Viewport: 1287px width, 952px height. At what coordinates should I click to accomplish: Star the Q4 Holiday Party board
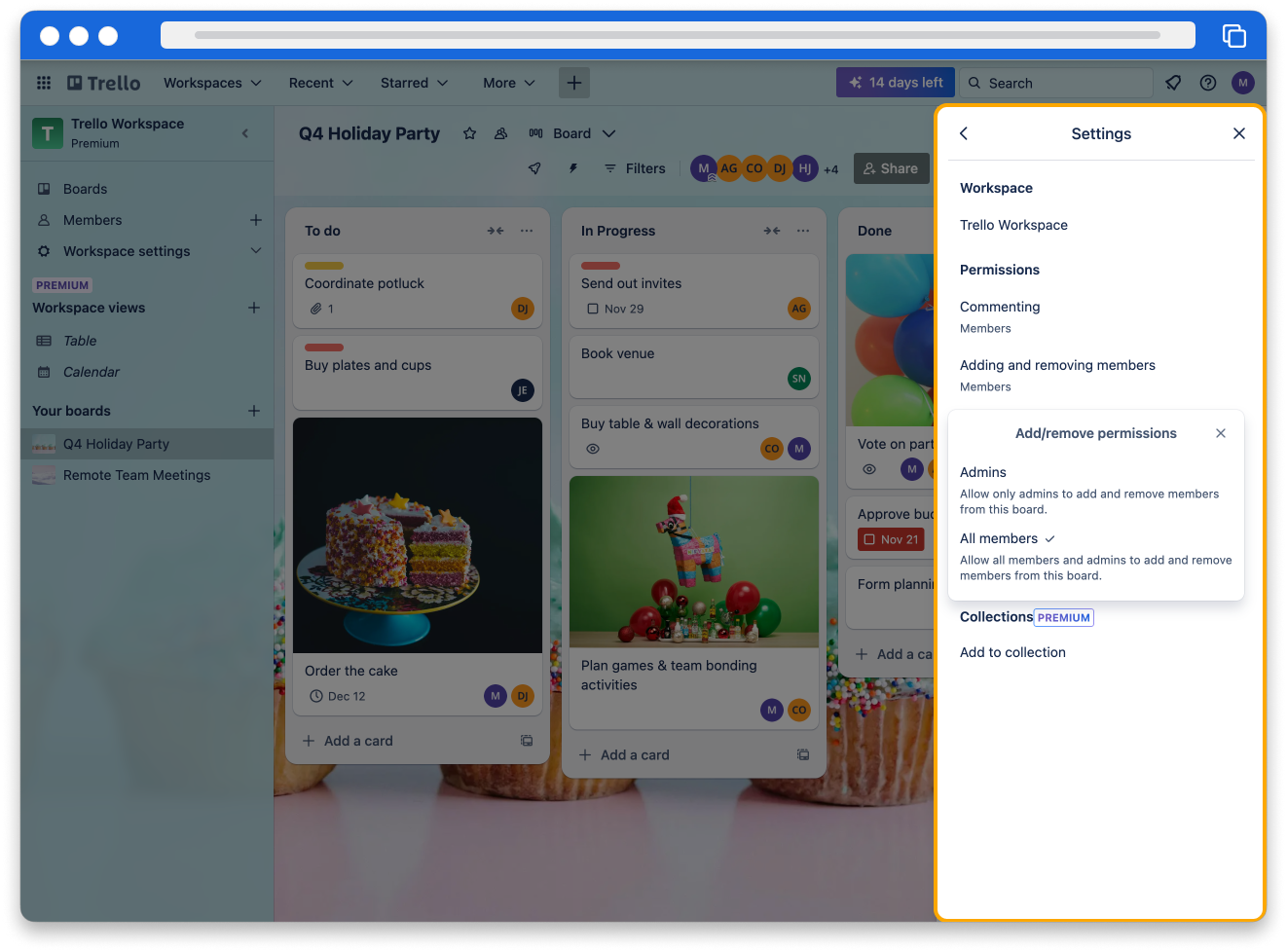coord(469,133)
